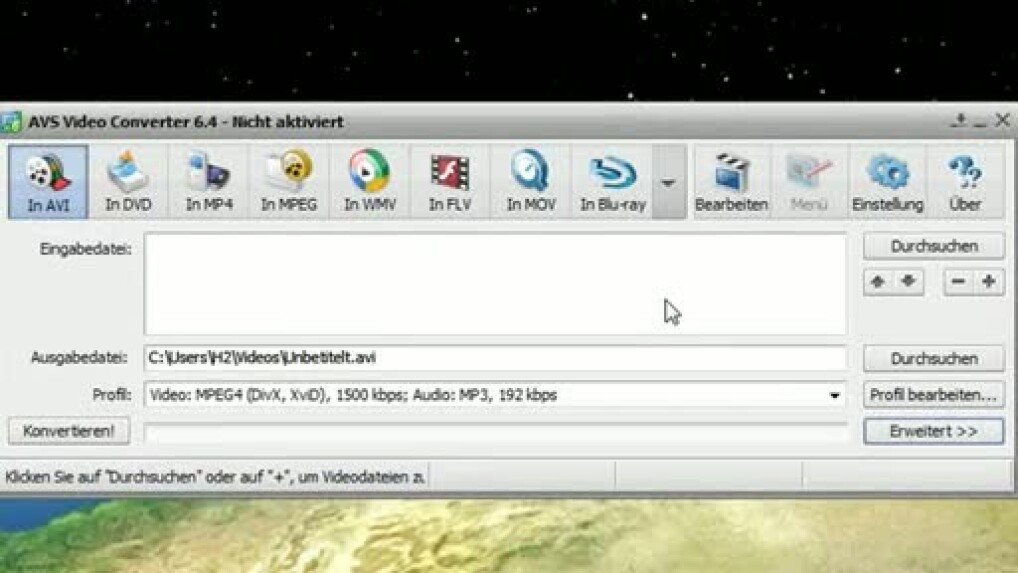Click the Profil bearbeiten... button
This screenshot has width=1018, height=573.
pos(933,395)
